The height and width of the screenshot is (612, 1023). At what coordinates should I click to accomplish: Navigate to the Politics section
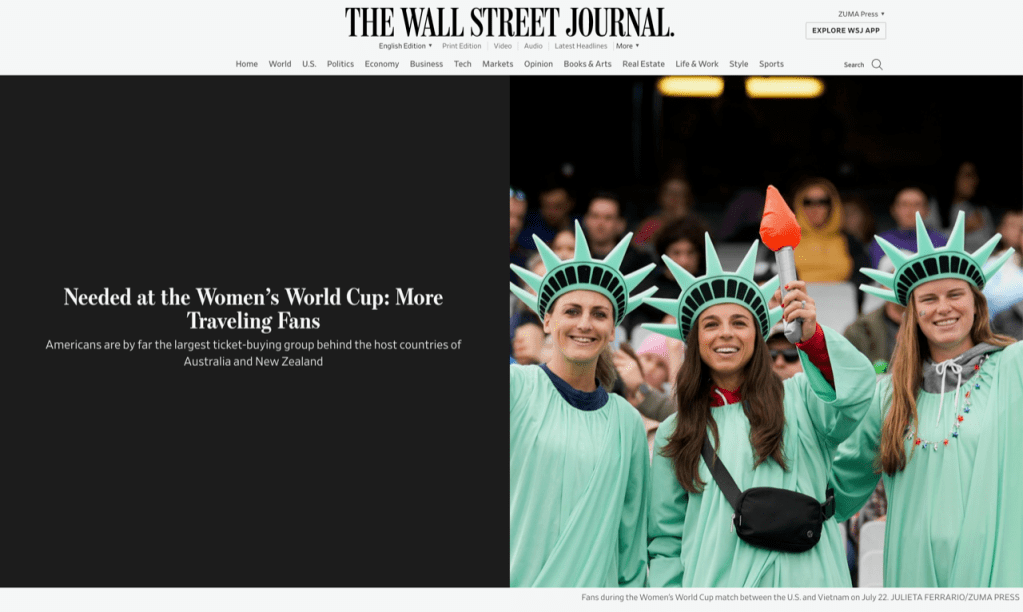pyautogui.click(x=340, y=64)
